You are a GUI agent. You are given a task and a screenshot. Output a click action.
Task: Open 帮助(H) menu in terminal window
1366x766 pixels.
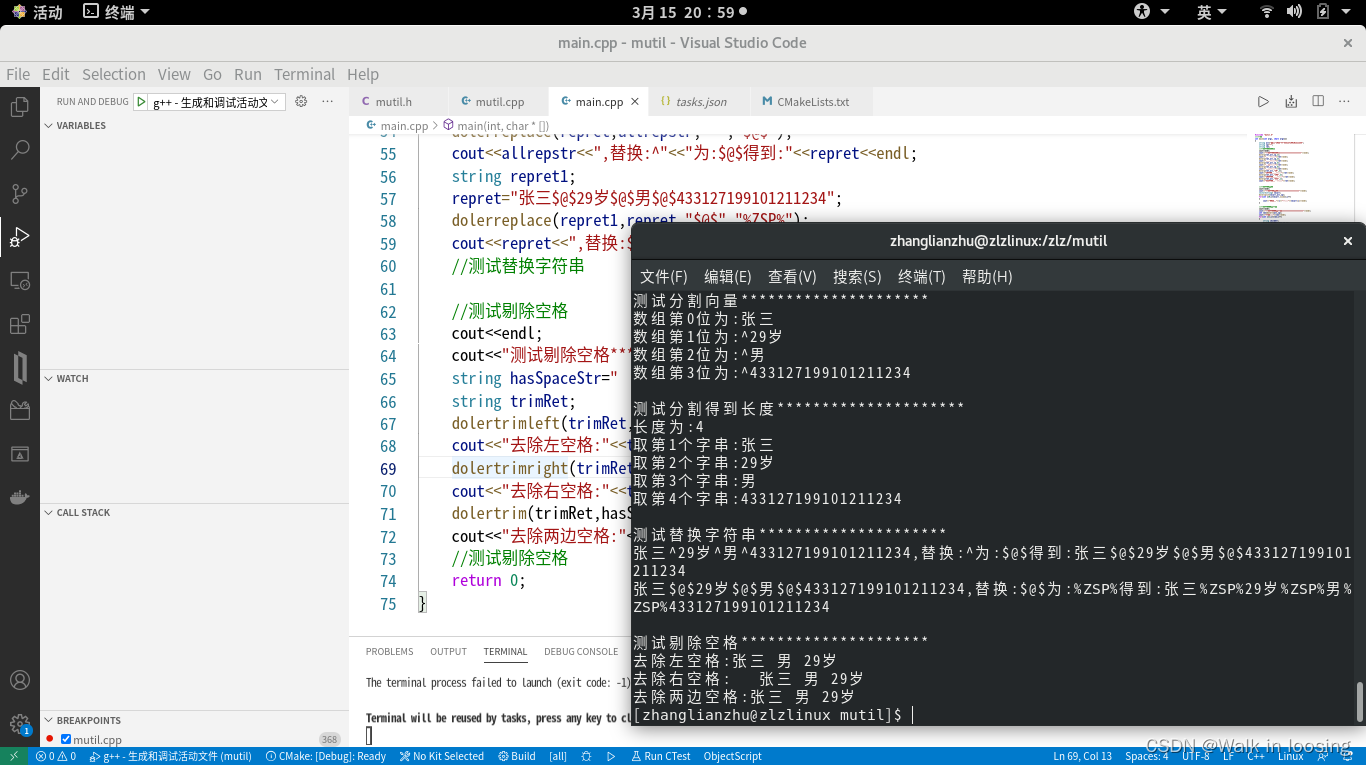[987, 277]
